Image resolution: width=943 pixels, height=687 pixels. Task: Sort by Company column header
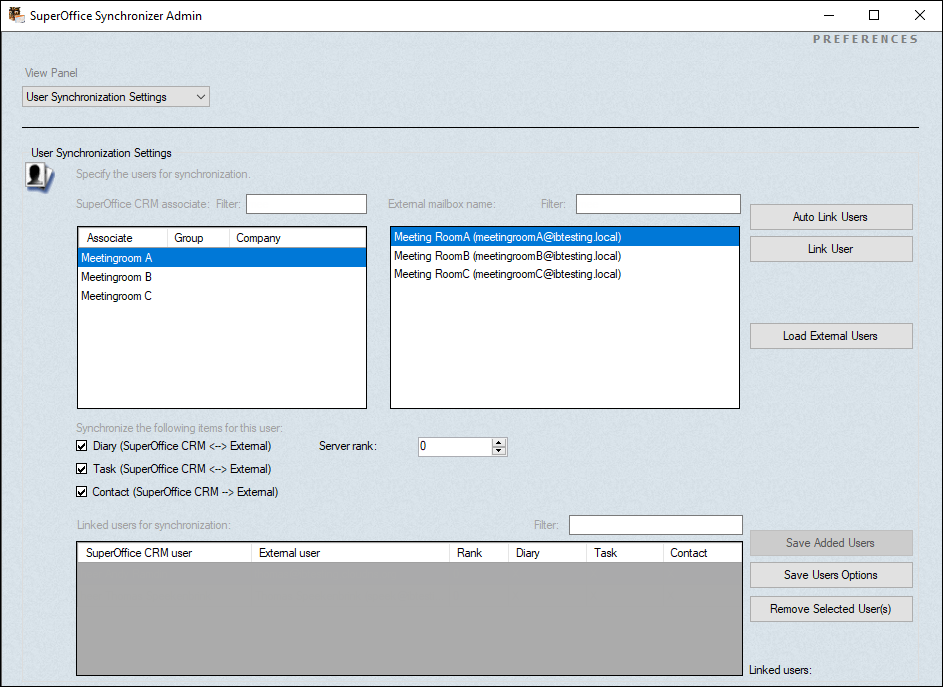click(298, 238)
